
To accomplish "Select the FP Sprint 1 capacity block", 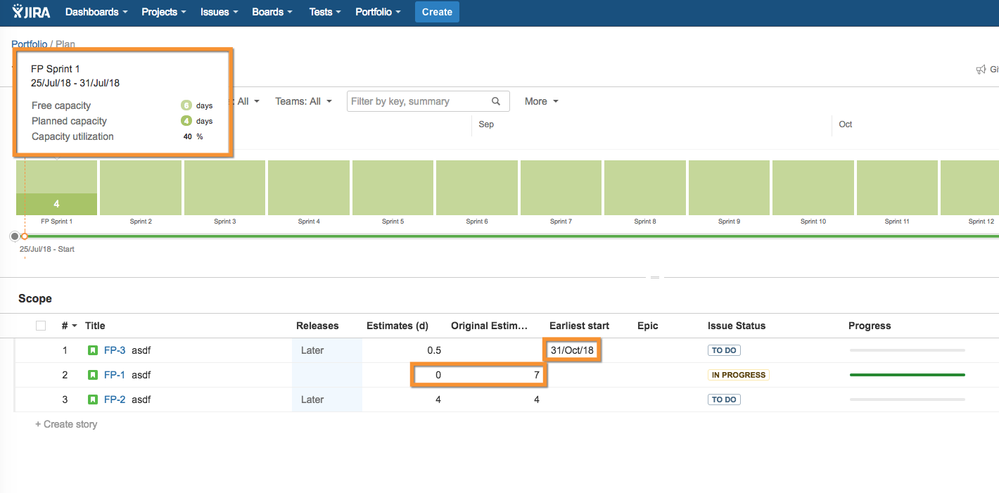I will pyautogui.click(x=57, y=187).
